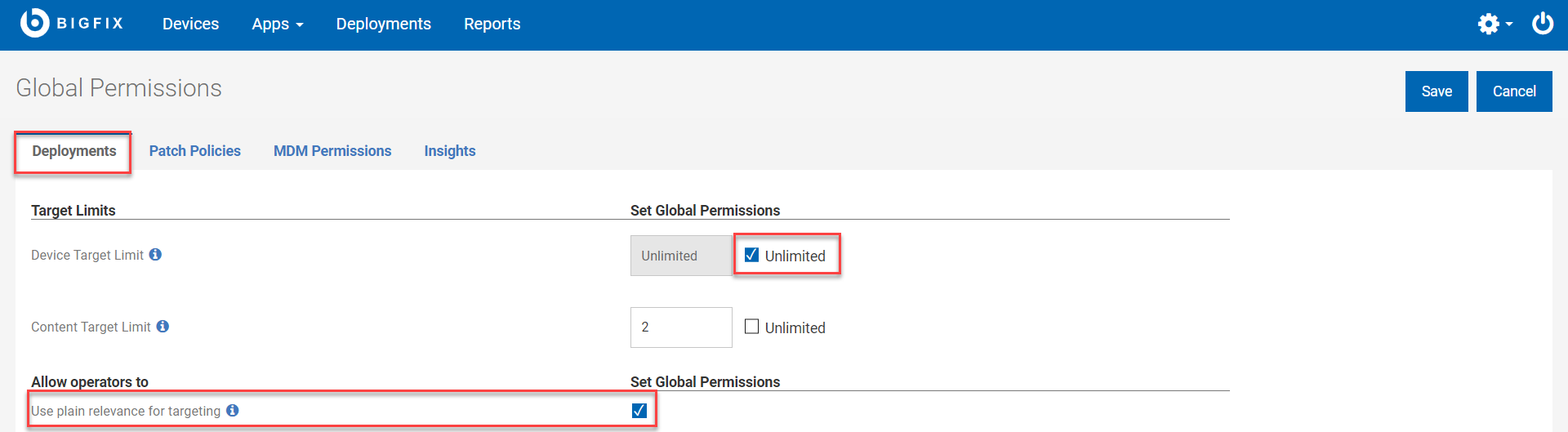Screen dimensions: 1568x432
Task: Open the Devices page
Action: pyautogui.click(x=190, y=24)
